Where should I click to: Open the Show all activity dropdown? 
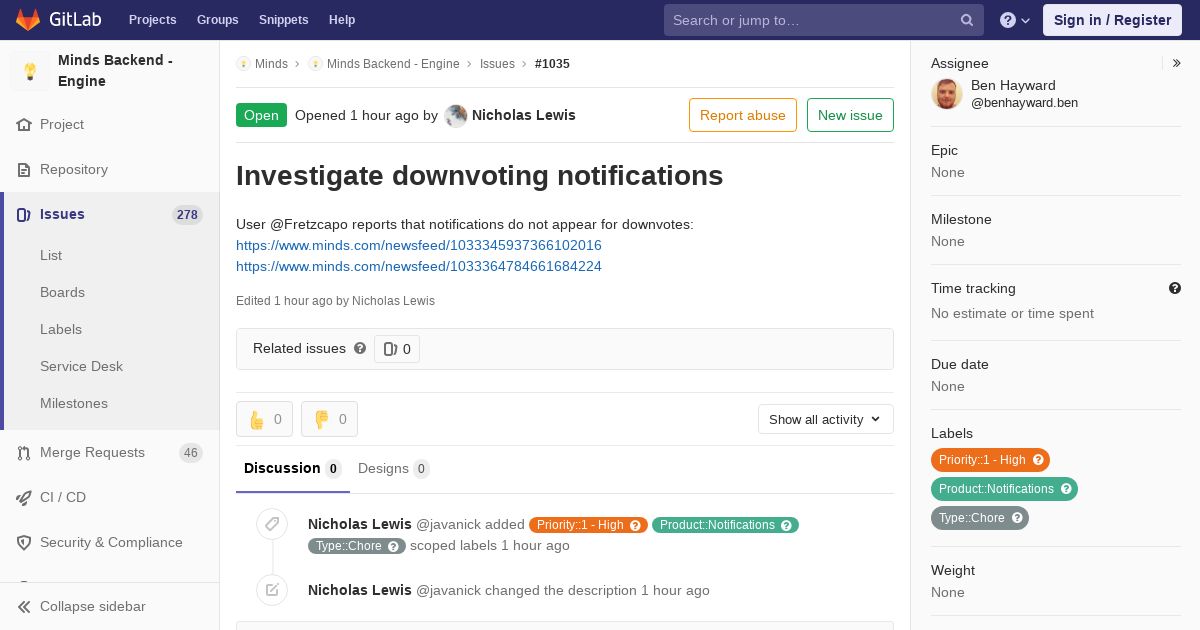tap(826, 419)
